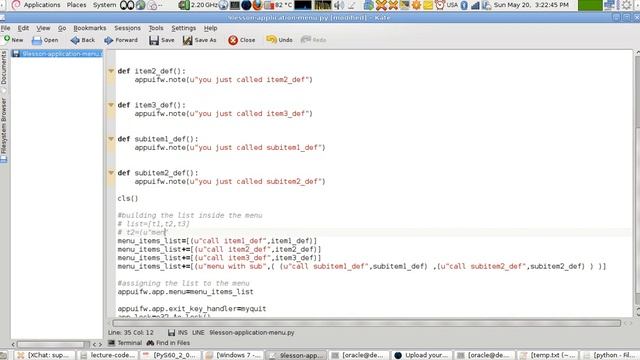This screenshot has height=360, width=640.
Task: Click the Bluetooth icon in system tray
Action: pos(464,5)
